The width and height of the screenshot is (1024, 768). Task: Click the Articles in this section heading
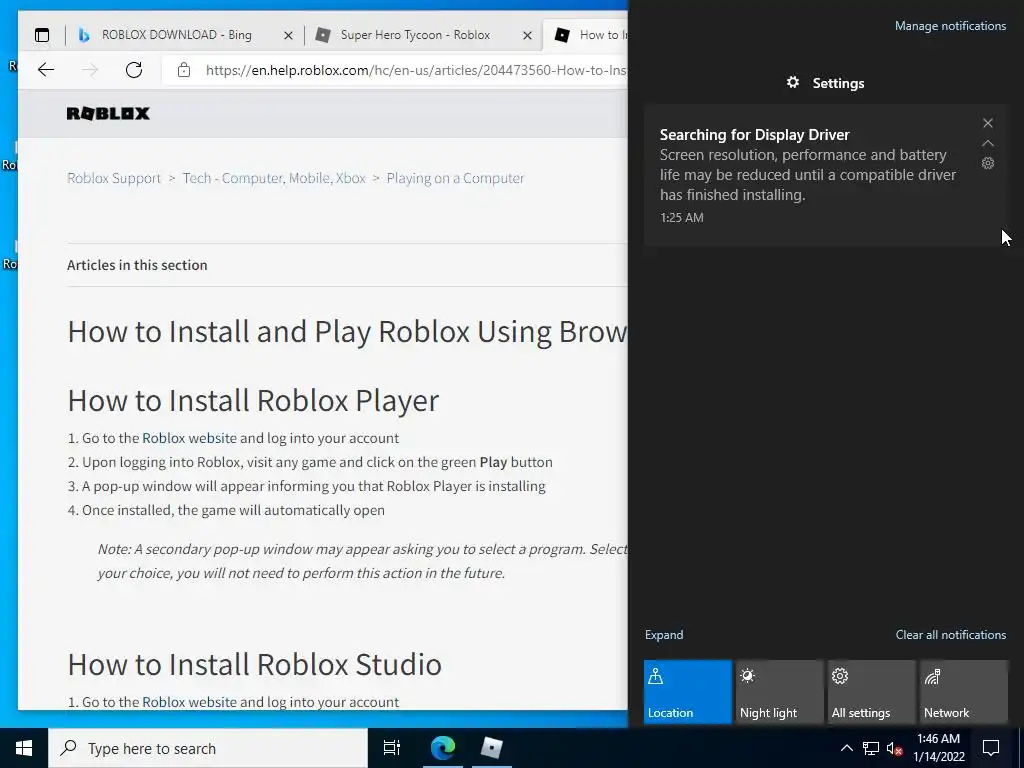click(x=137, y=265)
